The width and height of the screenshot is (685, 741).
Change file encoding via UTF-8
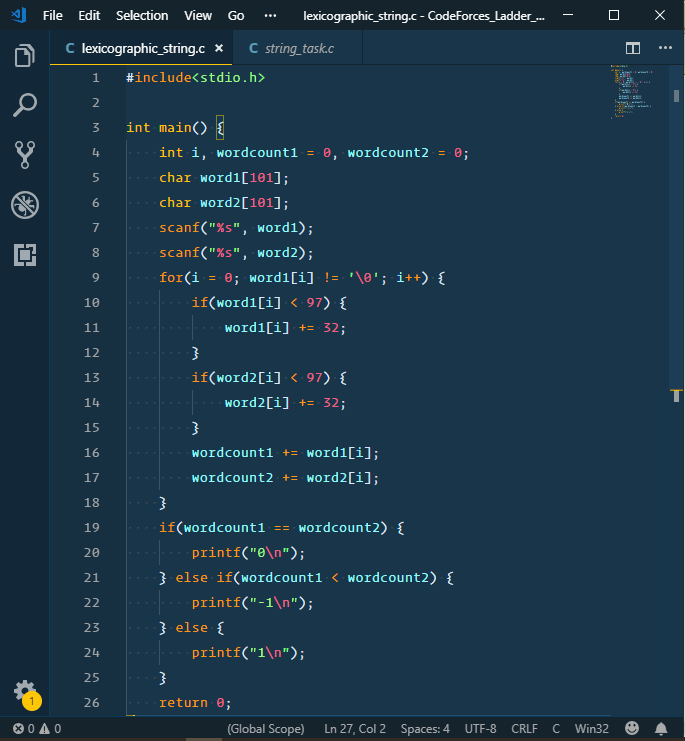[x=480, y=729]
